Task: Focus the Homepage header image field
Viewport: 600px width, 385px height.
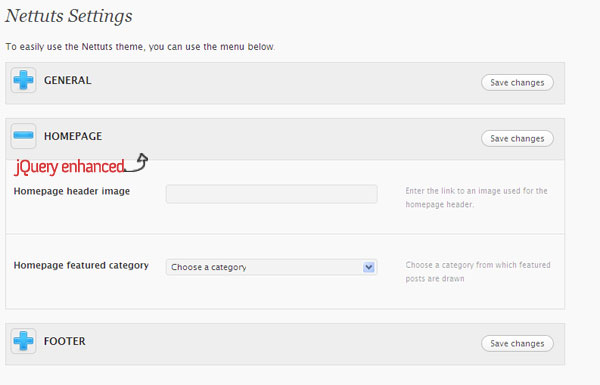Action: pyautogui.click(x=272, y=194)
